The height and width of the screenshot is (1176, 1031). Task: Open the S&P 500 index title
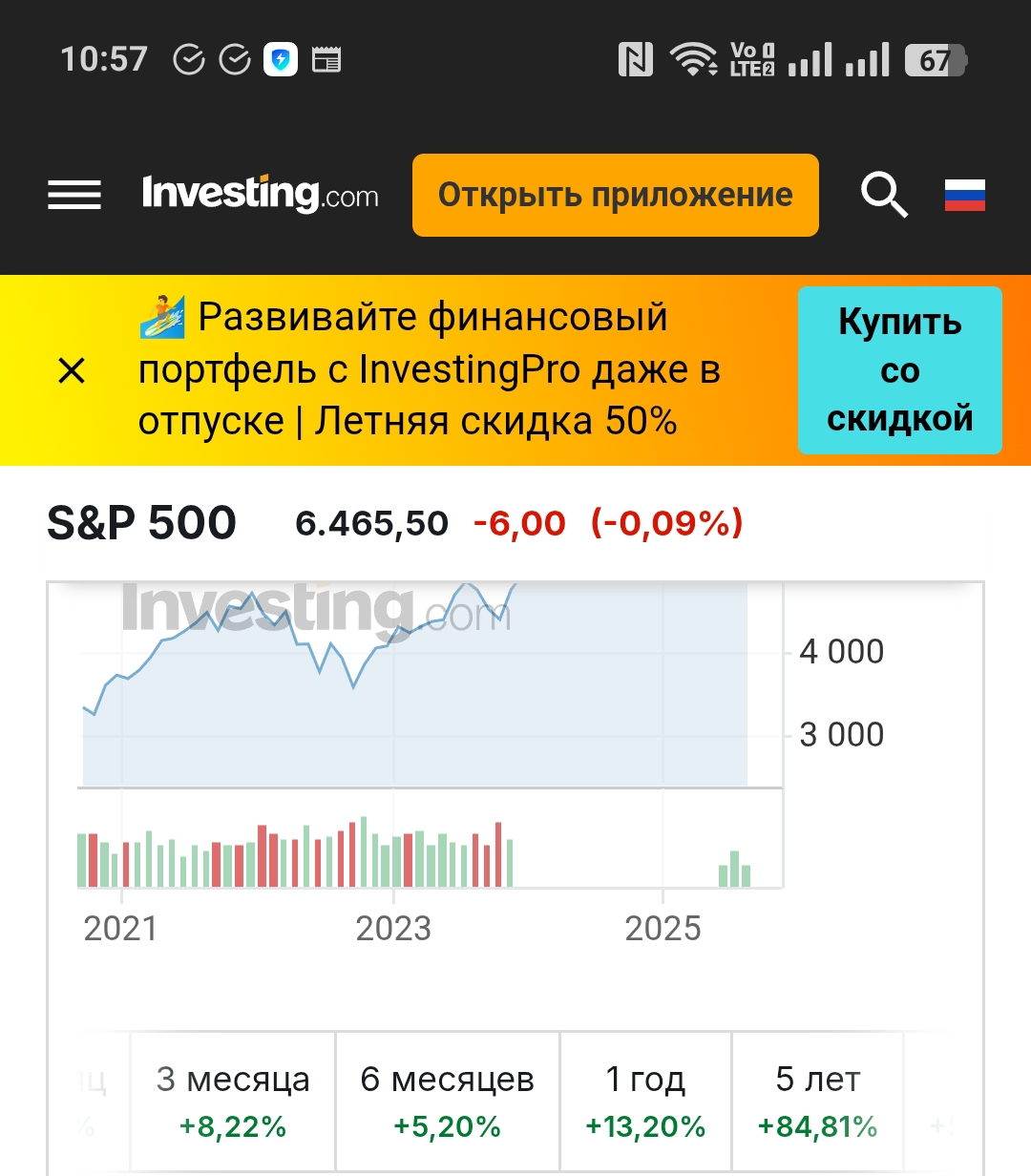point(141,523)
